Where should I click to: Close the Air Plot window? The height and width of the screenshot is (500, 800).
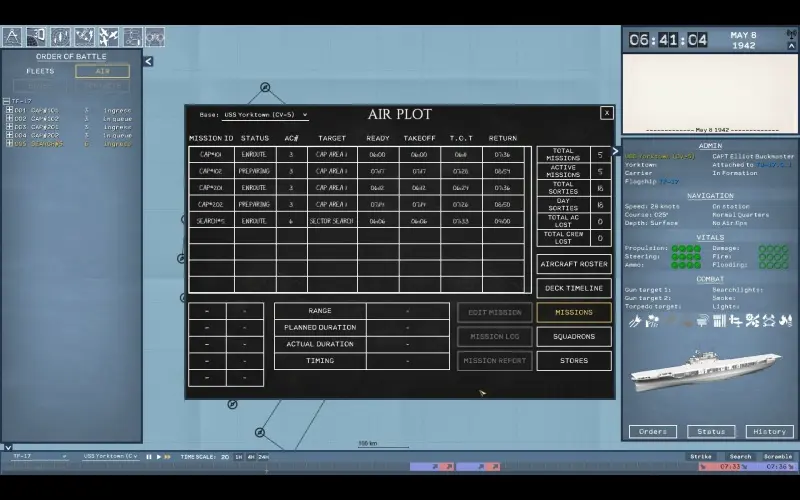point(606,113)
